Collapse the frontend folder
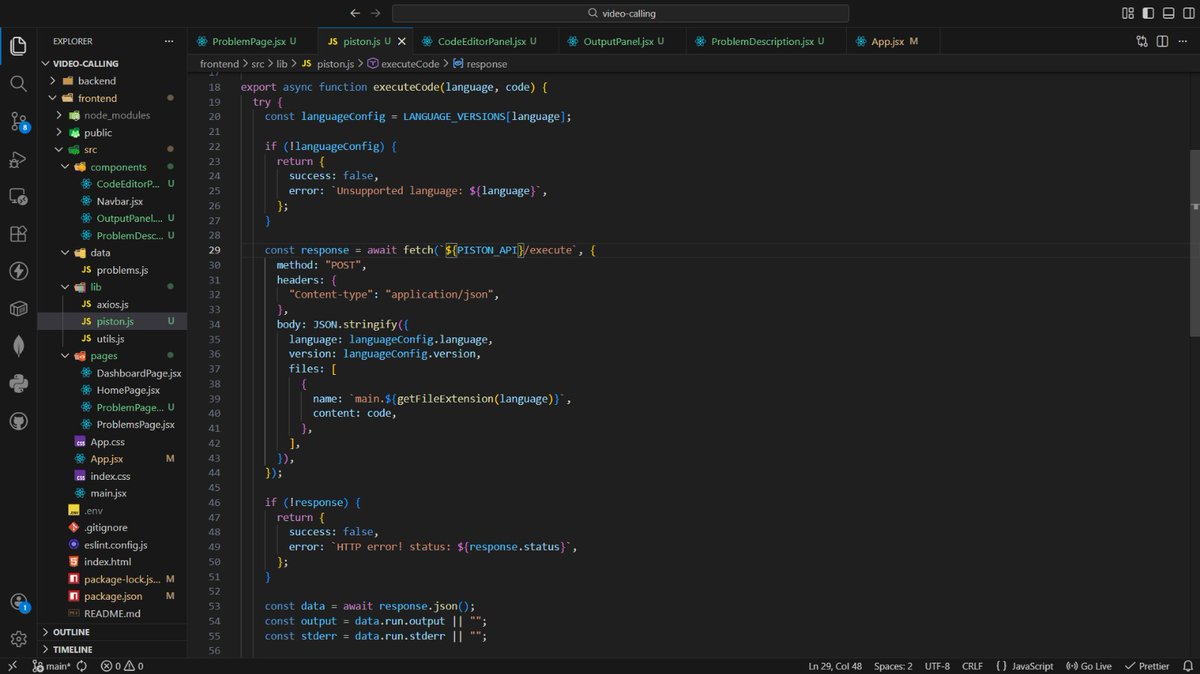 tap(112, 98)
